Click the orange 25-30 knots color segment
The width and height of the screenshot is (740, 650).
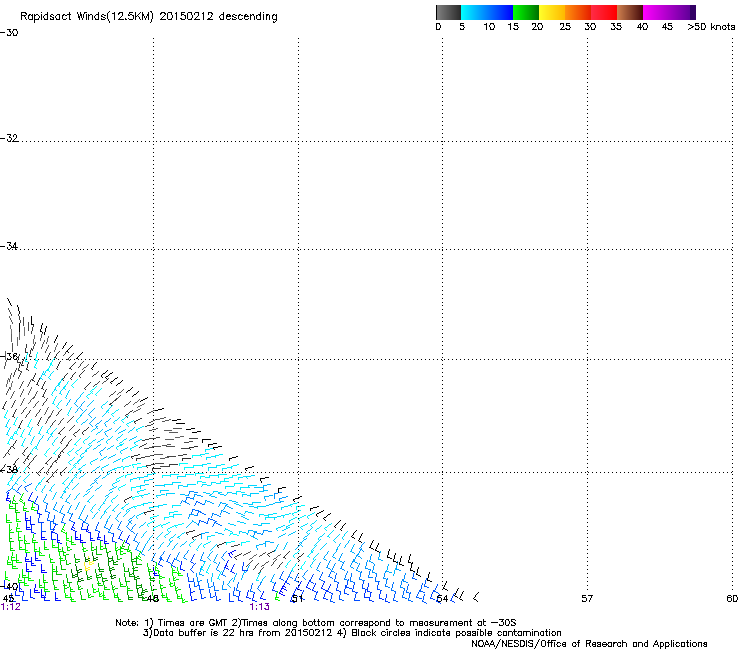point(578,12)
